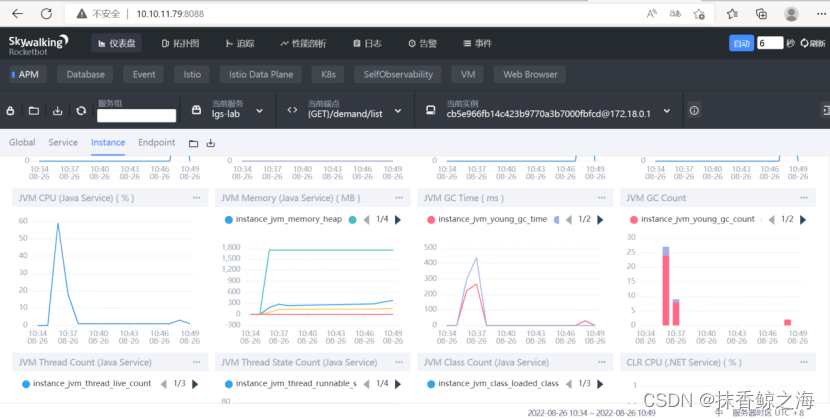Select the Database dashboard button
Screen dimensions: 830x419
point(86,75)
